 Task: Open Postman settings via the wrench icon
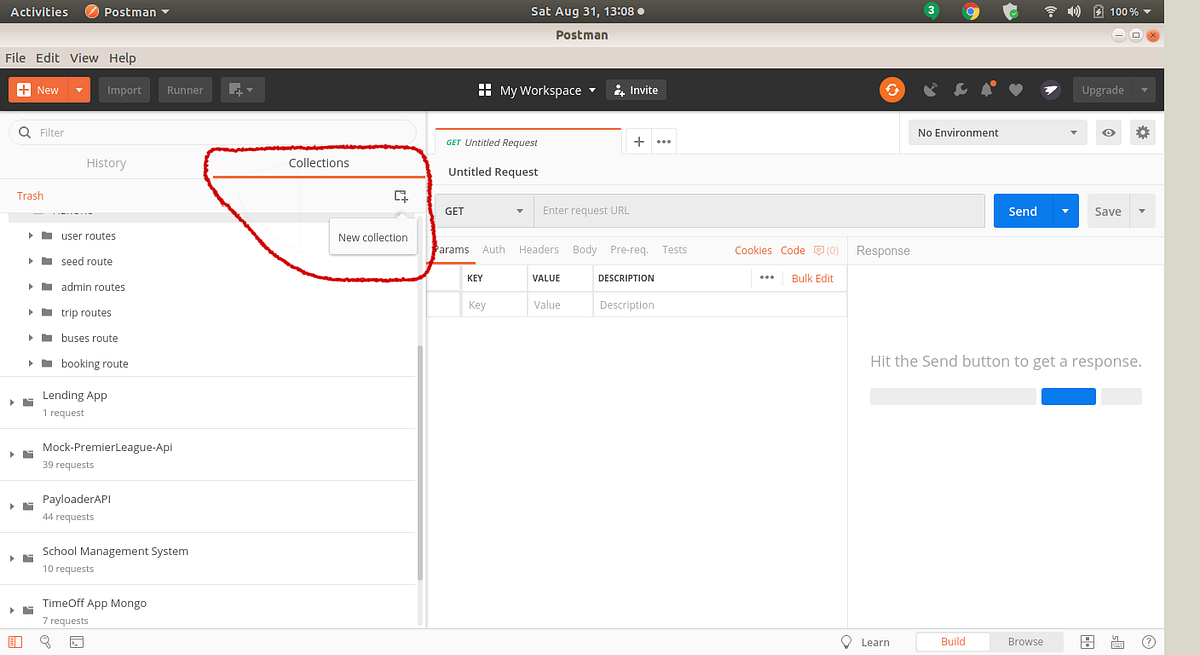[960, 89]
